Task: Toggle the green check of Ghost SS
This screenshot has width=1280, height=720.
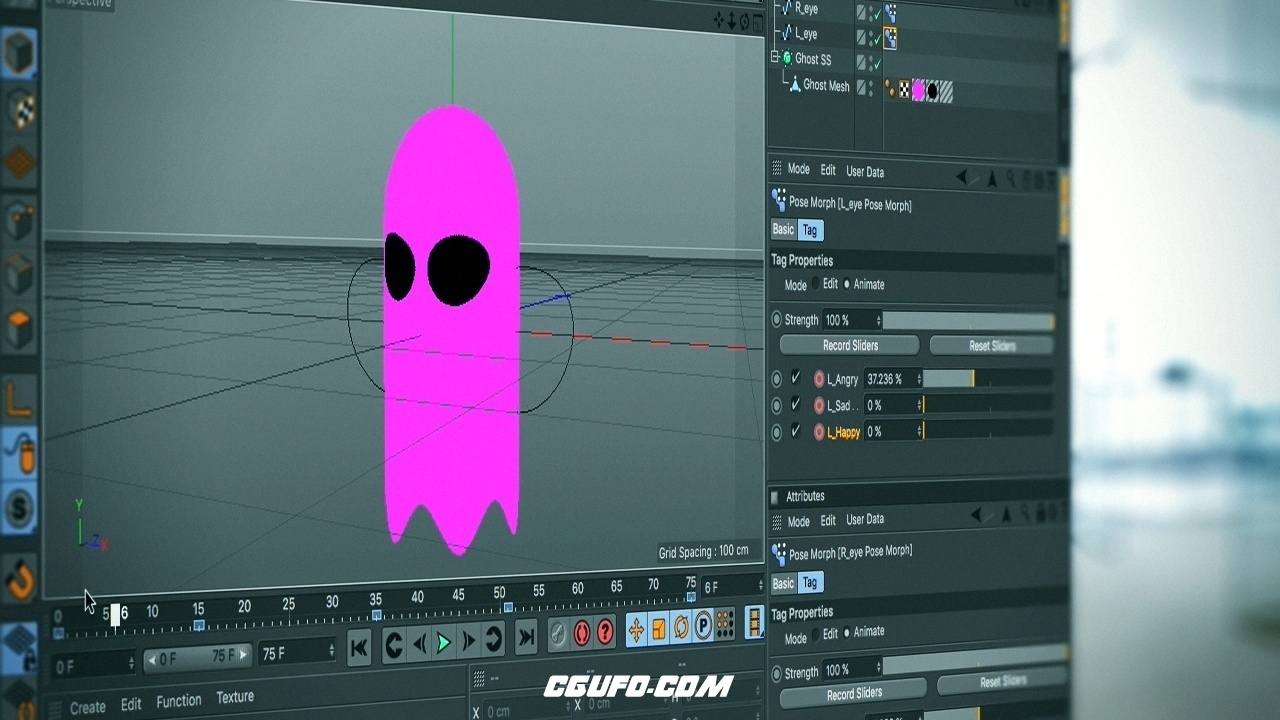Action: (x=877, y=64)
